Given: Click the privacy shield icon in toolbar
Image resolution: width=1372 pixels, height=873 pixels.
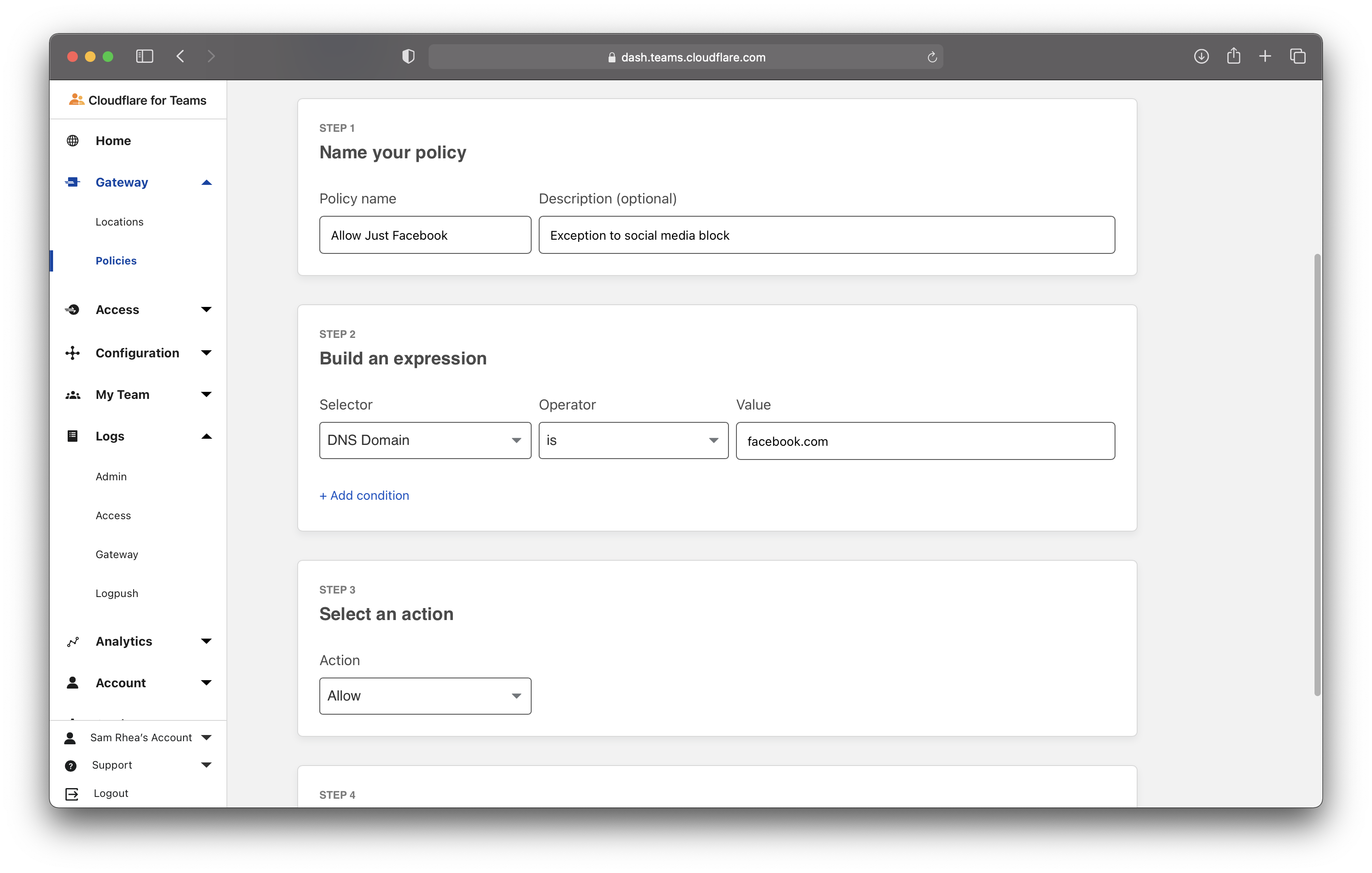Looking at the screenshot, I should pos(408,57).
